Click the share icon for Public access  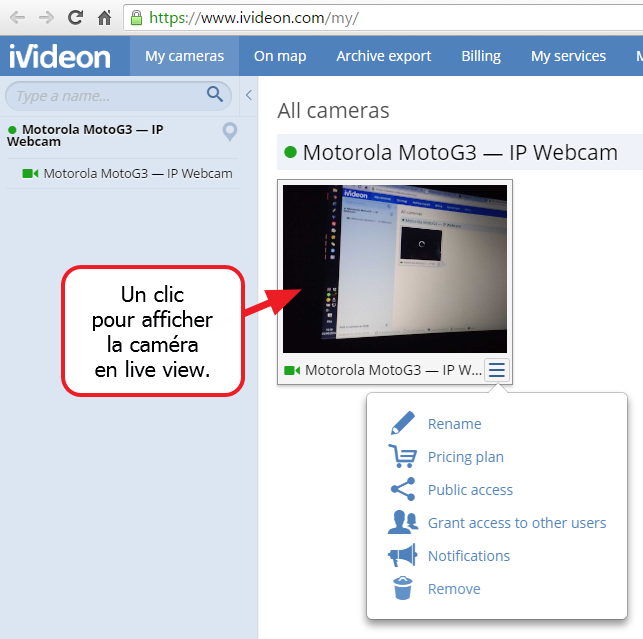pos(403,489)
